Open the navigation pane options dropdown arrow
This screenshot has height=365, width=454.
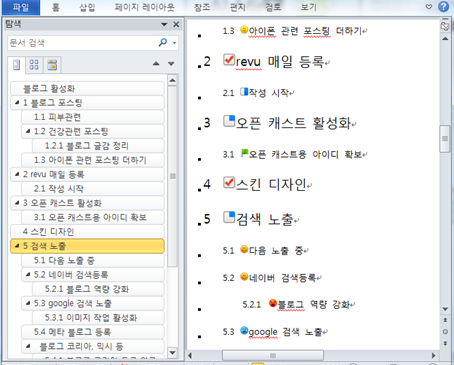point(164,24)
